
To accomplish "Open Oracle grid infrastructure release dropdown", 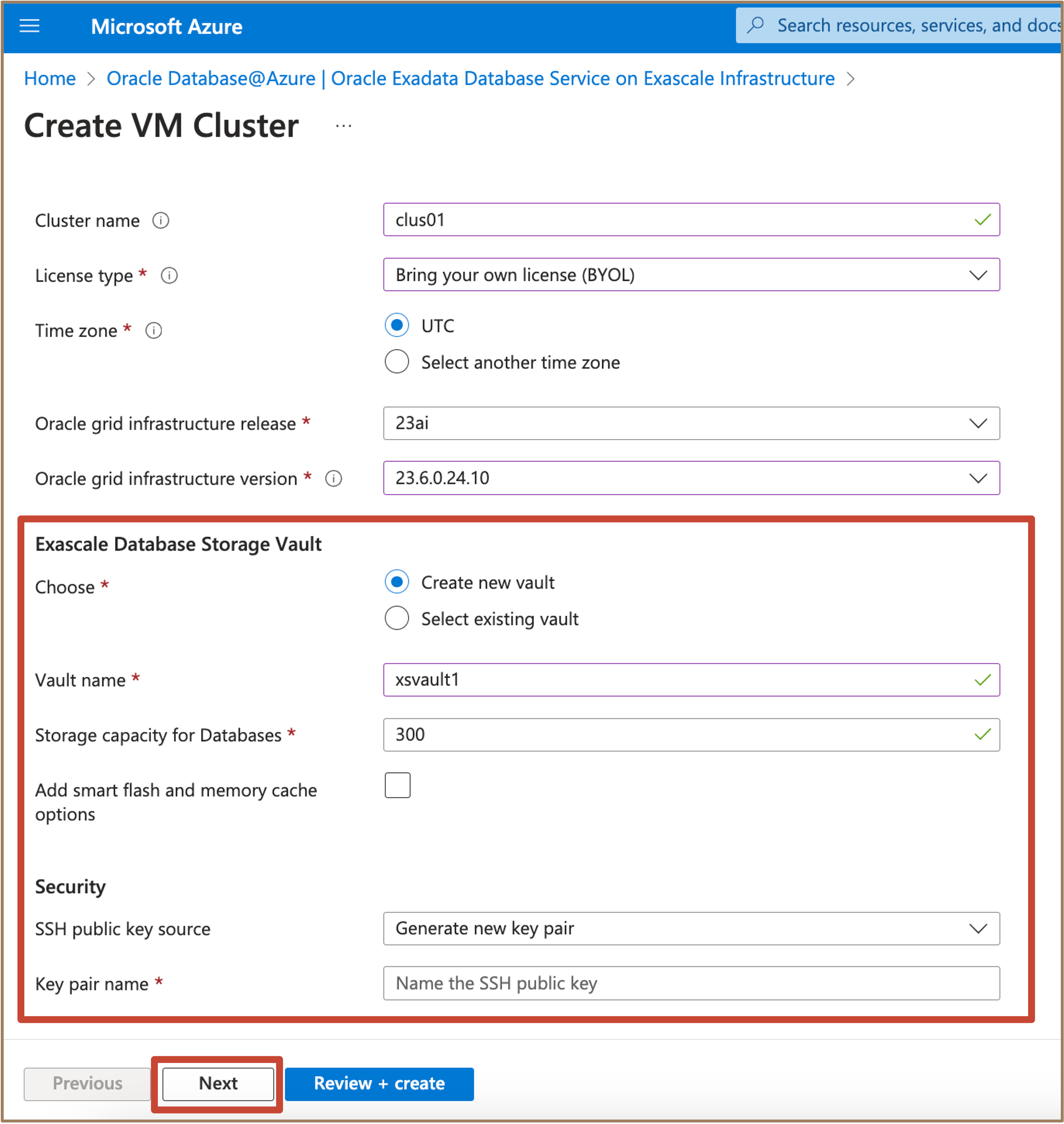I will tap(691, 423).
